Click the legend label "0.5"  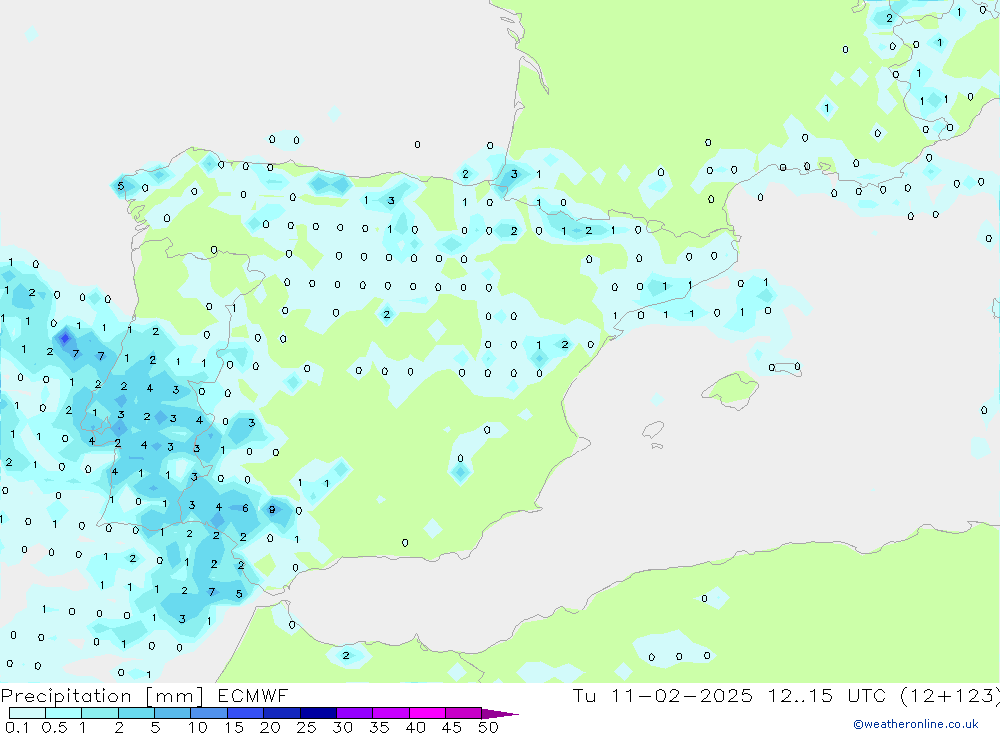coord(54,727)
